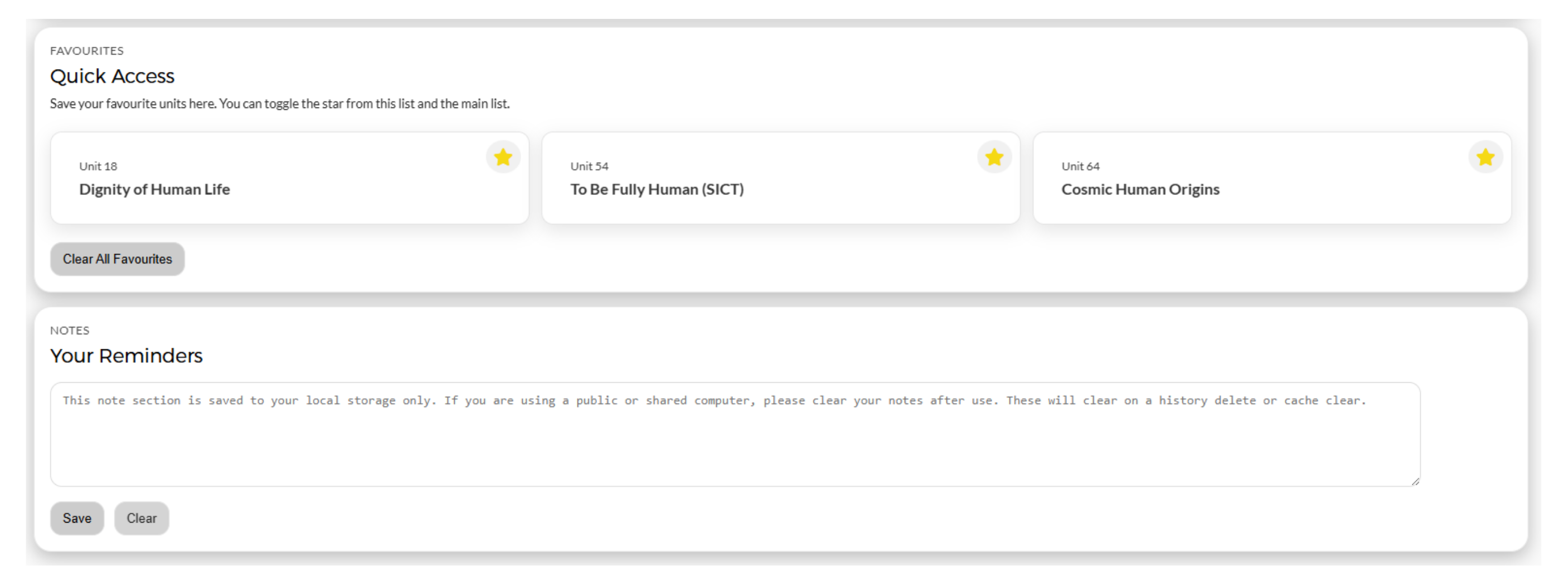Clear the reminder notes
This screenshot has height=585, width=1568.
(141, 518)
